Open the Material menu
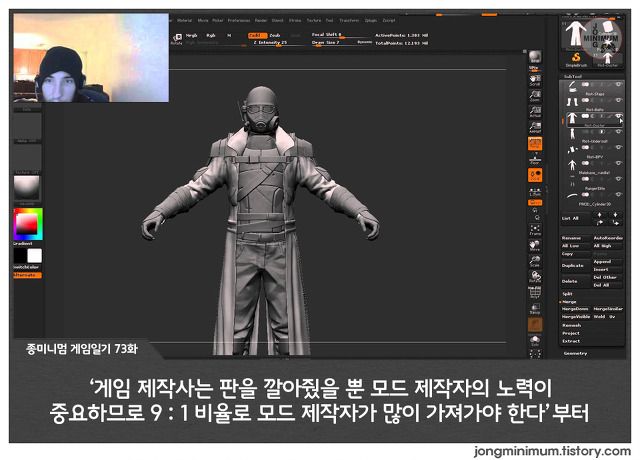Image resolution: width=640 pixels, height=460 pixels. (184, 20)
